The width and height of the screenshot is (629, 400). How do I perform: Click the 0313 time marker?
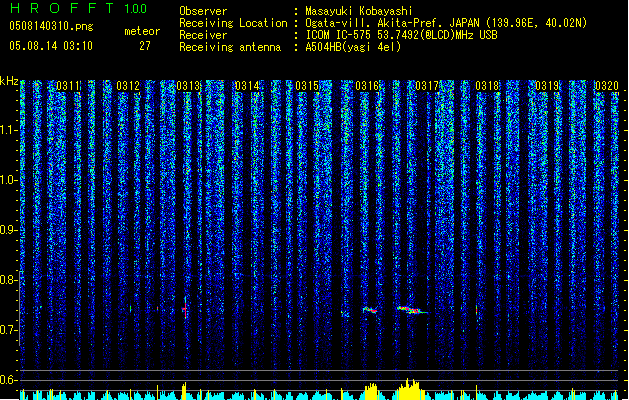(188, 85)
